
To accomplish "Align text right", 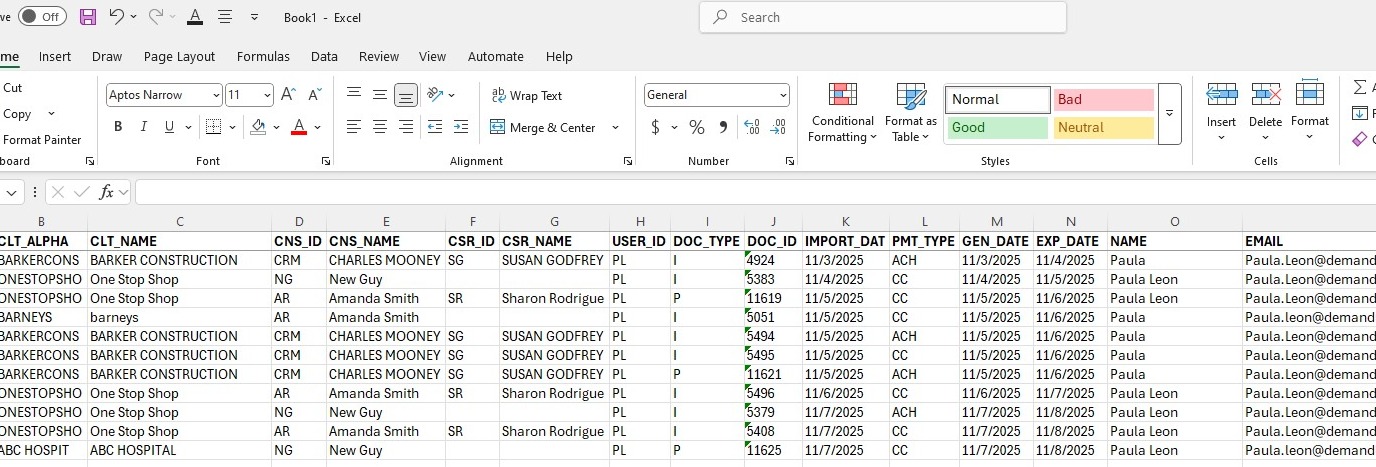I will pos(406,127).
